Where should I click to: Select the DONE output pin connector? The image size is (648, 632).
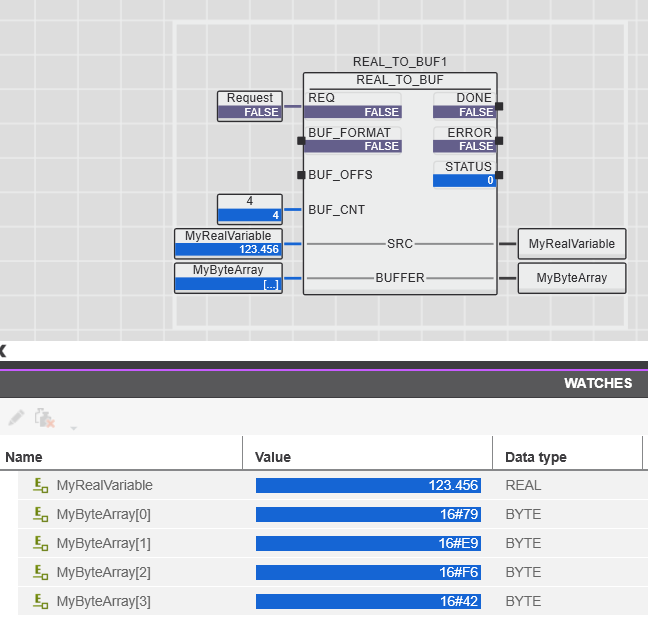[499, 106]
